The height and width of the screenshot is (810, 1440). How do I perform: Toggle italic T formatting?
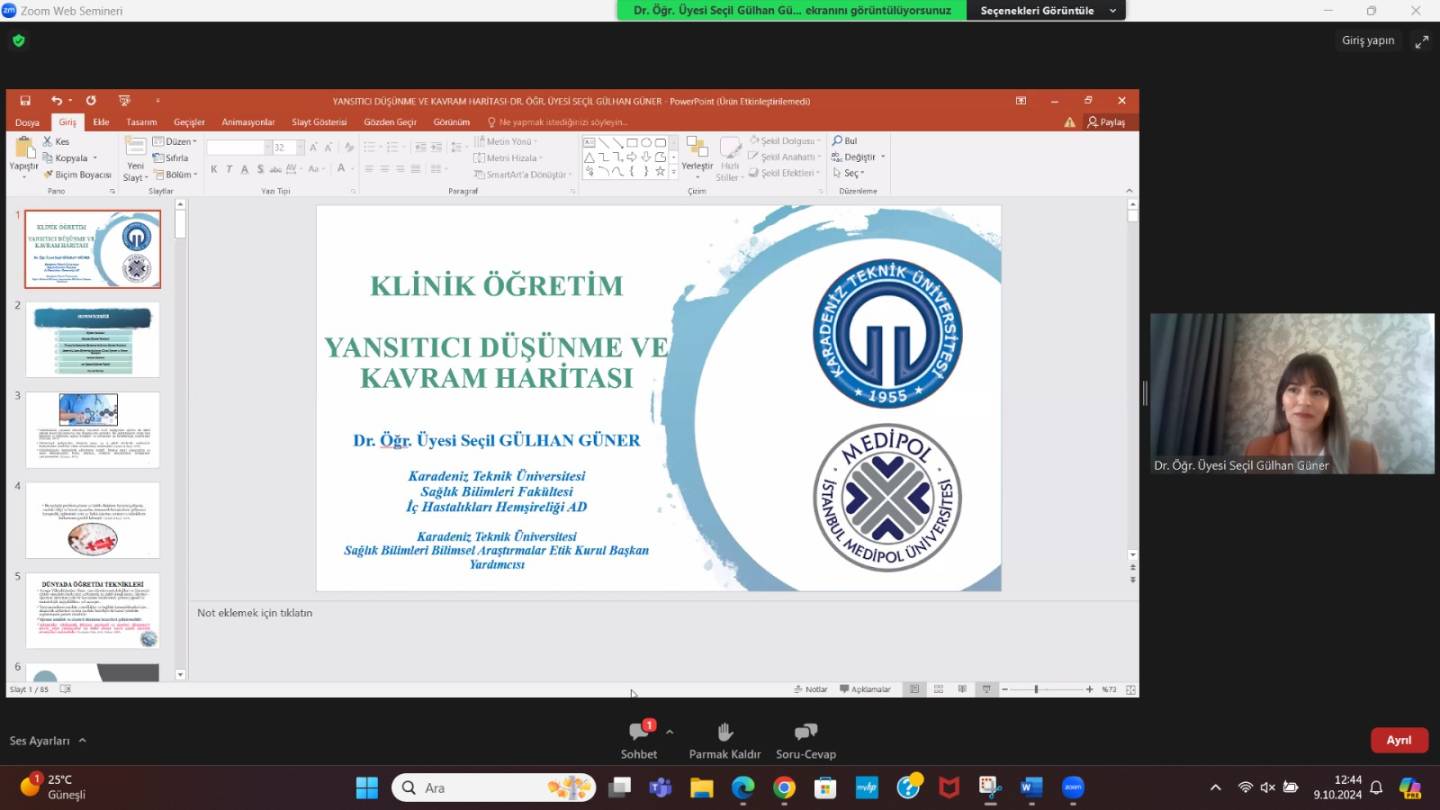[229, 170]
